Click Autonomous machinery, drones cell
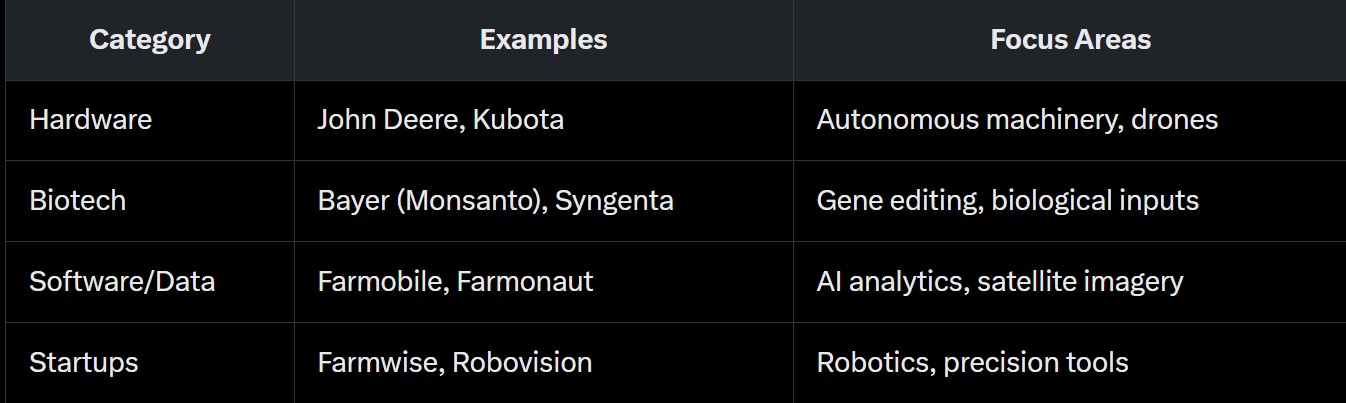 coord(1017,120)
